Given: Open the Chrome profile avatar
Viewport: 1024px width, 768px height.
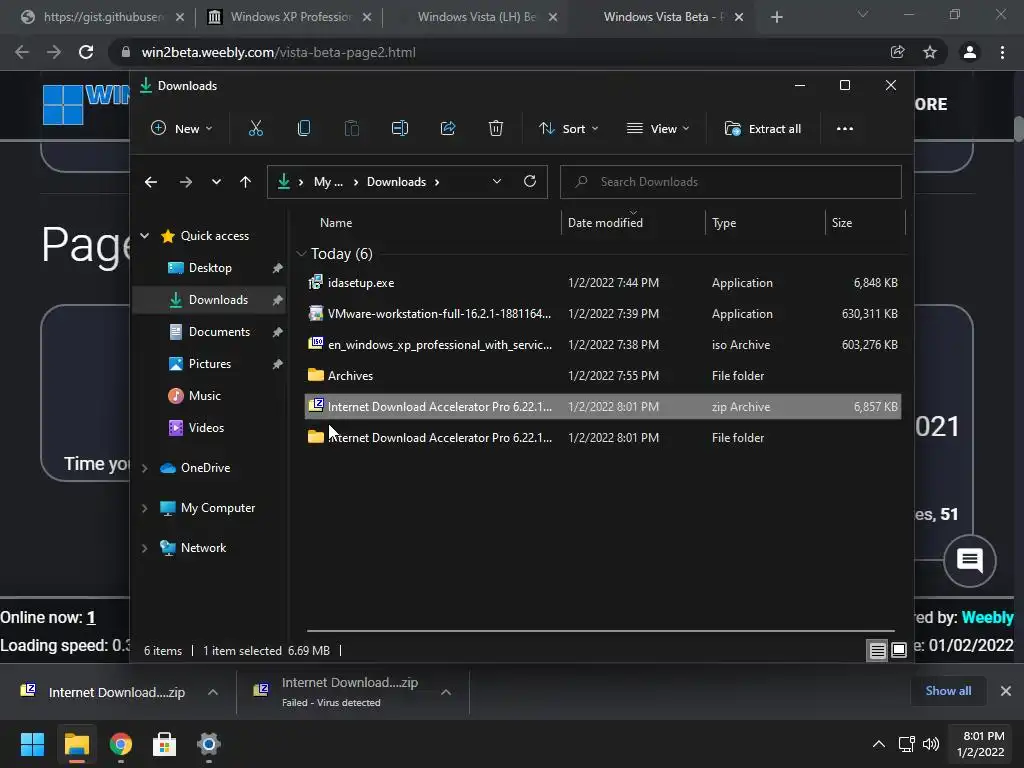Looking at the screenshot, I should pos(970,52).
